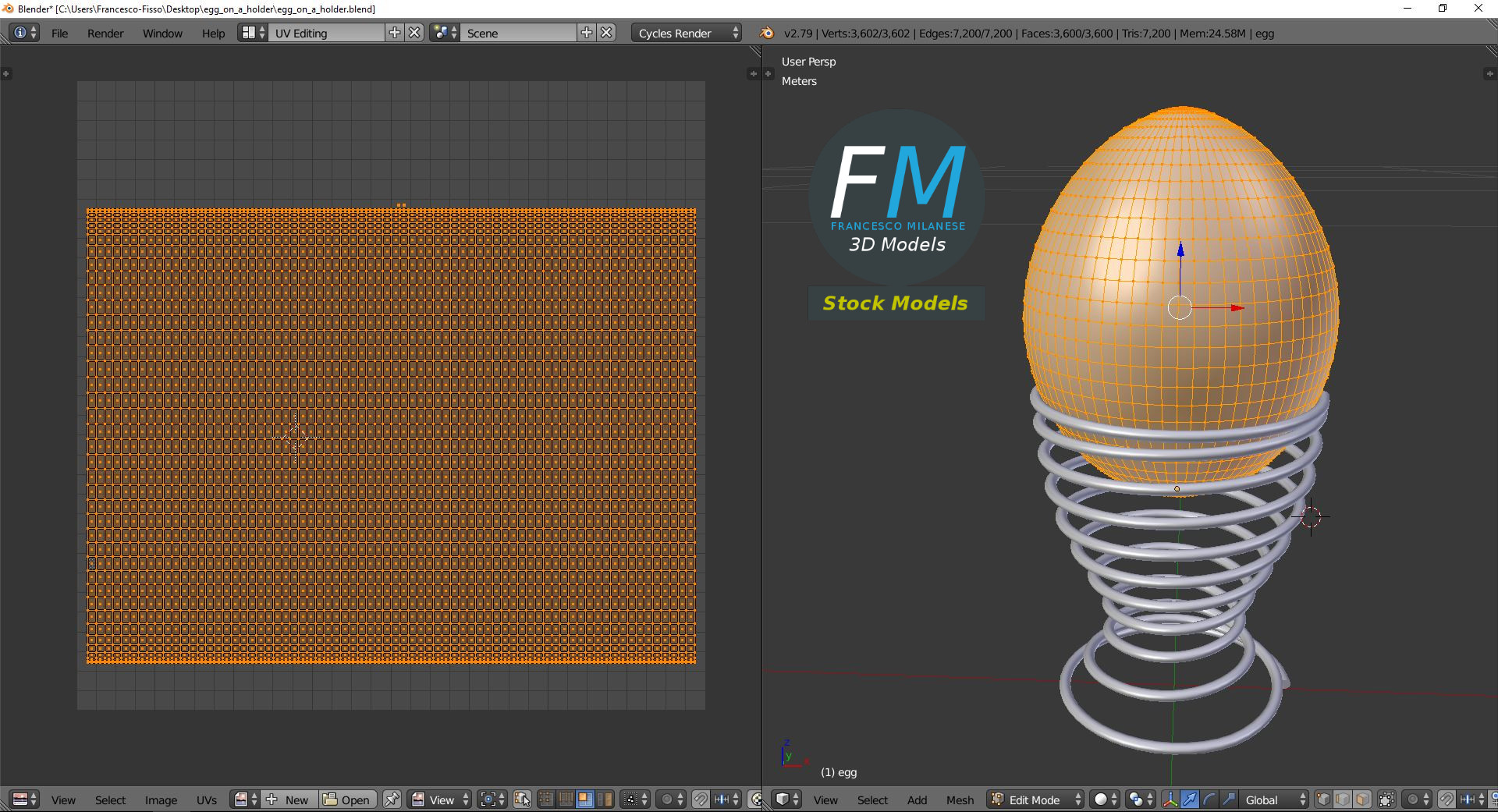Image resolution: width=1498 pixels, height=812 pixels.
Task: Choose UV island selection mode
Action: pyautogui.click(x=604, y=800)
